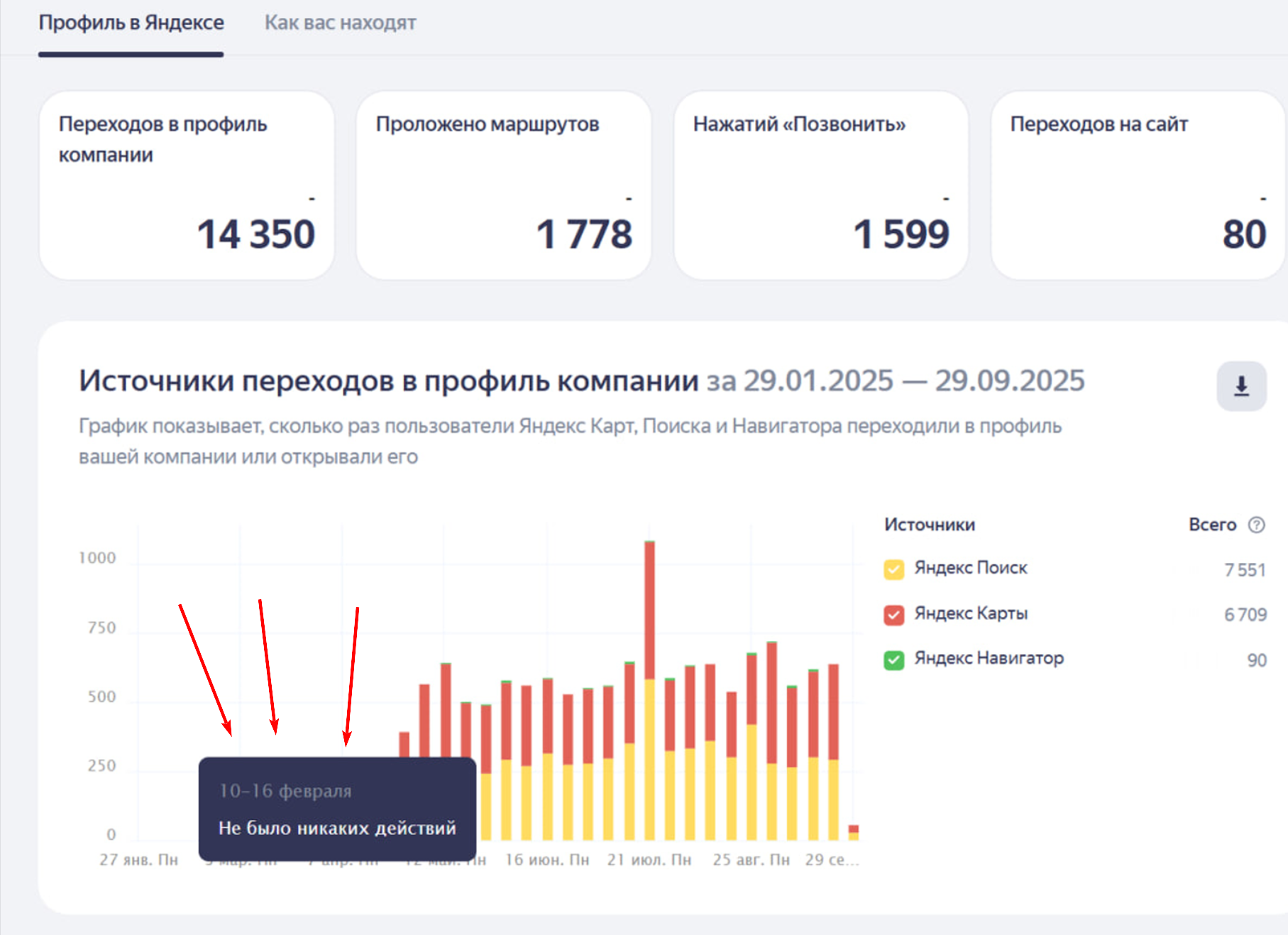1288x935 pixels.
Task: Click the Яндекс Карты total 6 709
Action: (x=1245, y=615)
